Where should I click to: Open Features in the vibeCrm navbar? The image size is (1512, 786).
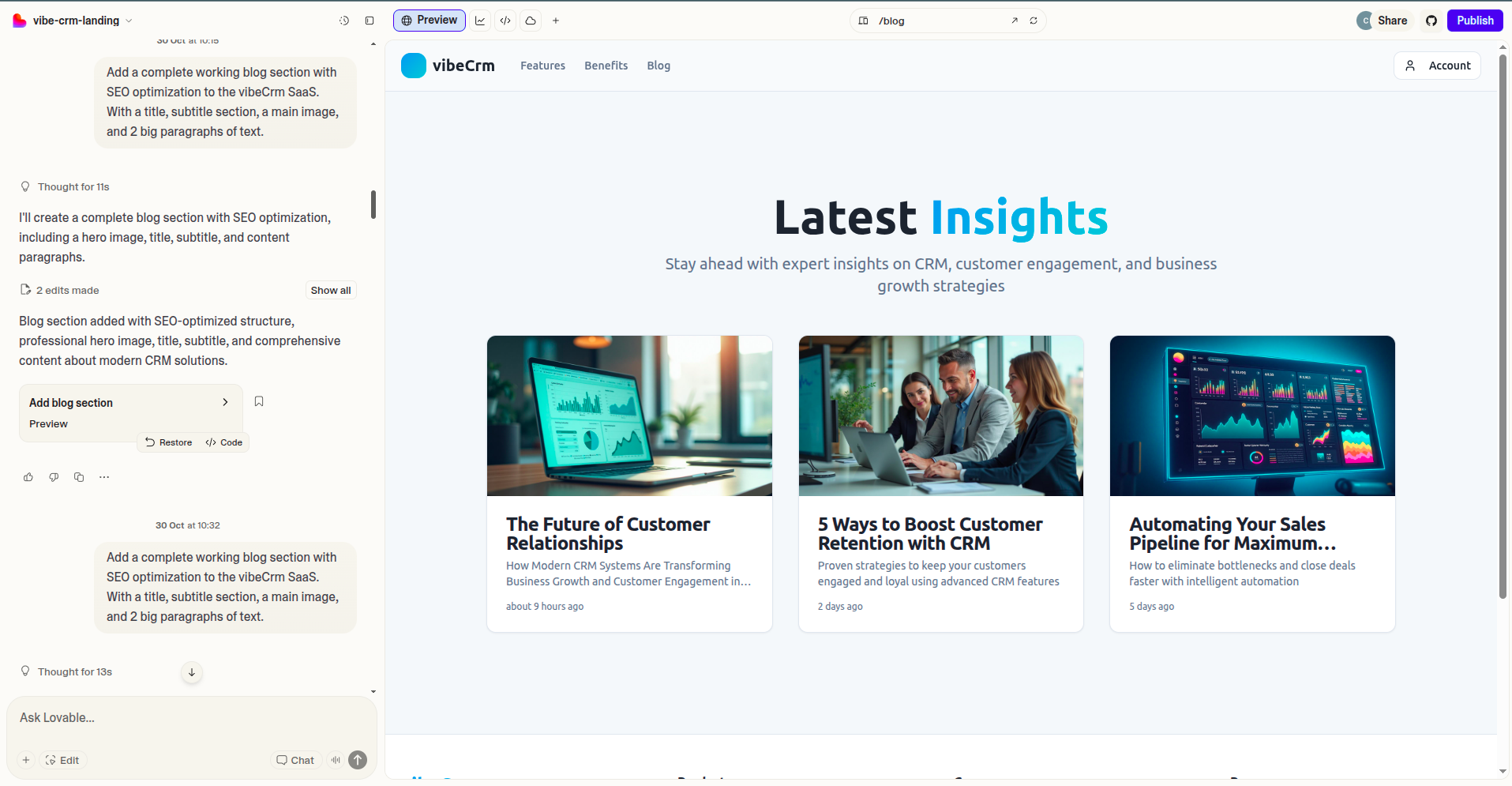(x=542, y=66)
